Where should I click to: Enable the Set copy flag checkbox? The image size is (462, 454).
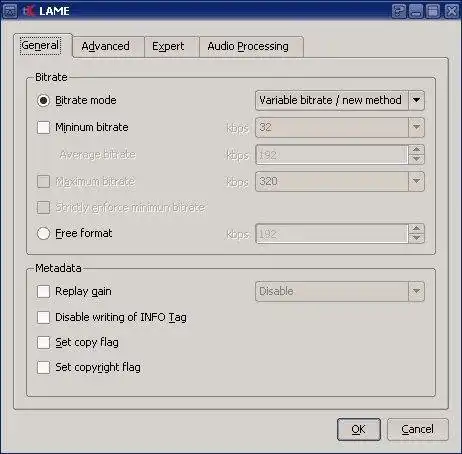(43, 342)
